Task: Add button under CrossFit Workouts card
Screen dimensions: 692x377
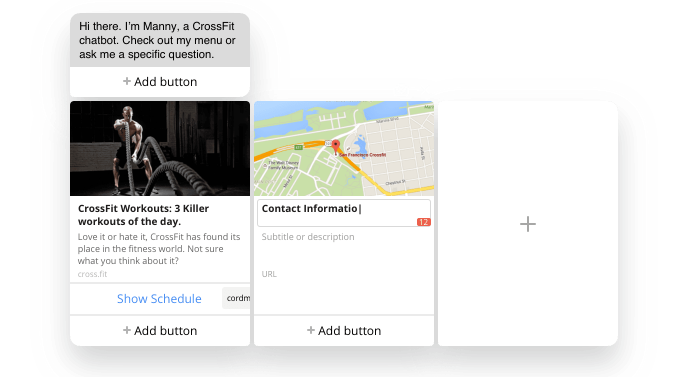Action: click(x=160, y=331)
